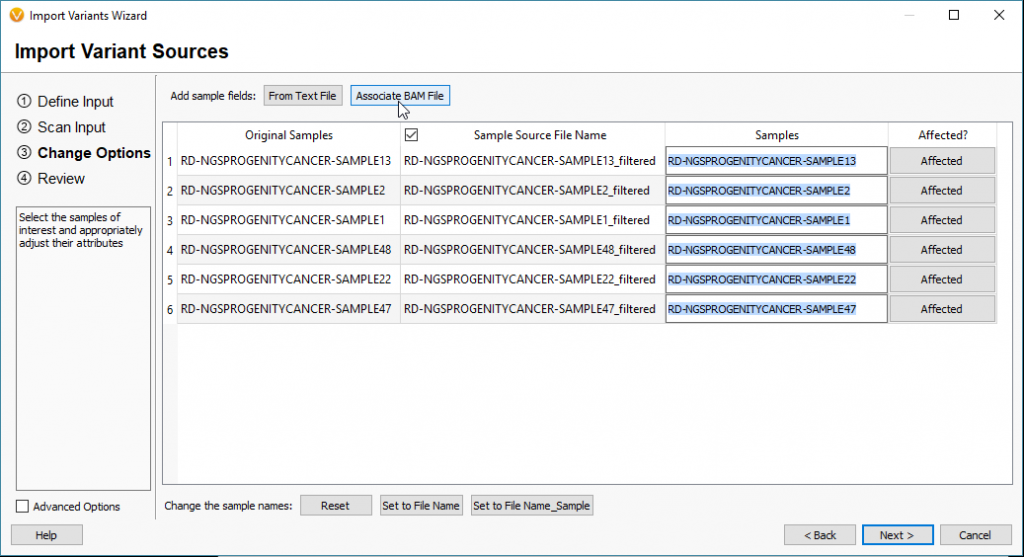The image size is (1024, 557).
Task: Toggle Affected status for SAMPLE1 row
Action: point(942,220)
